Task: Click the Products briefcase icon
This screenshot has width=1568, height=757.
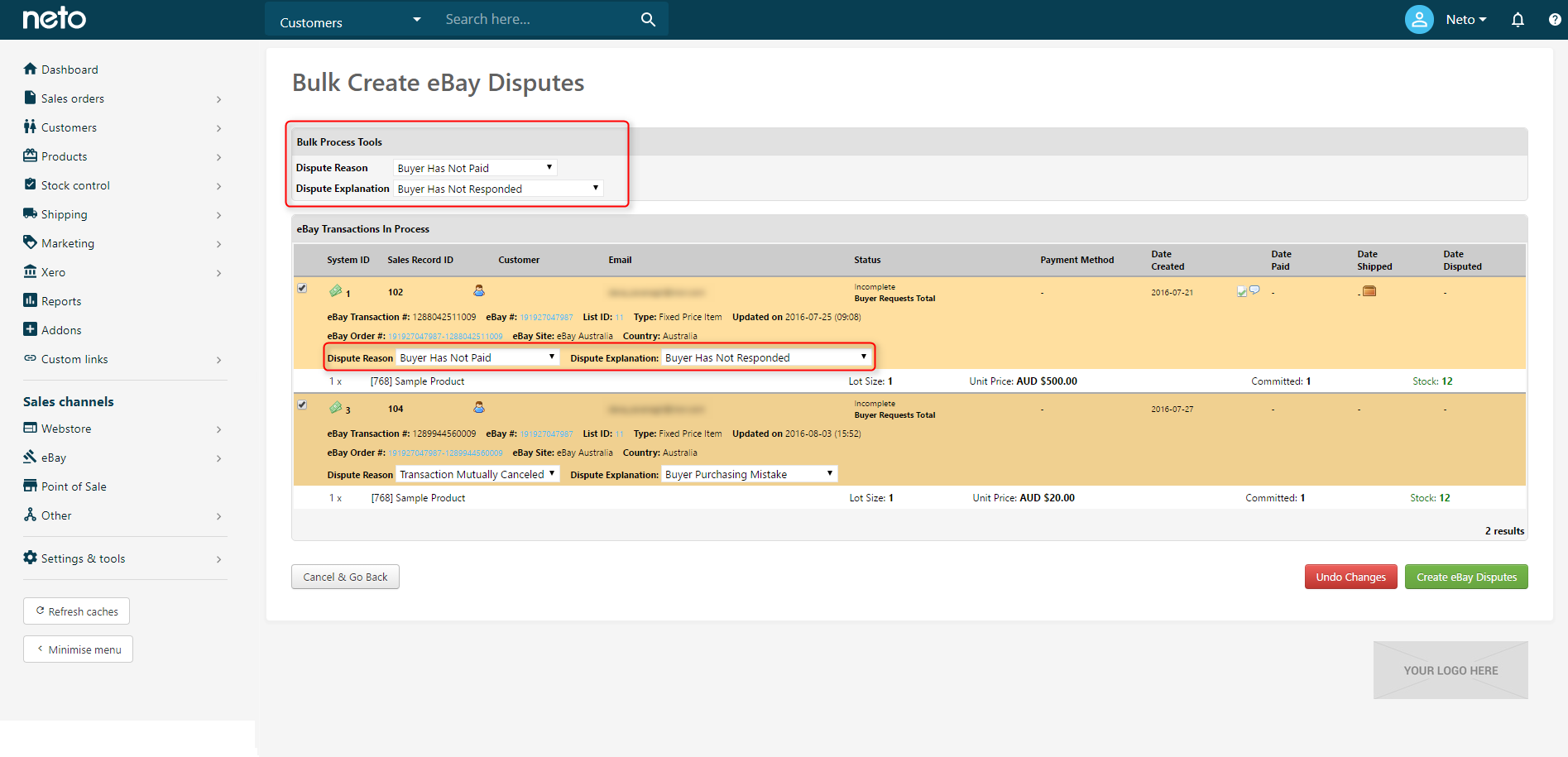Action: 31,156
